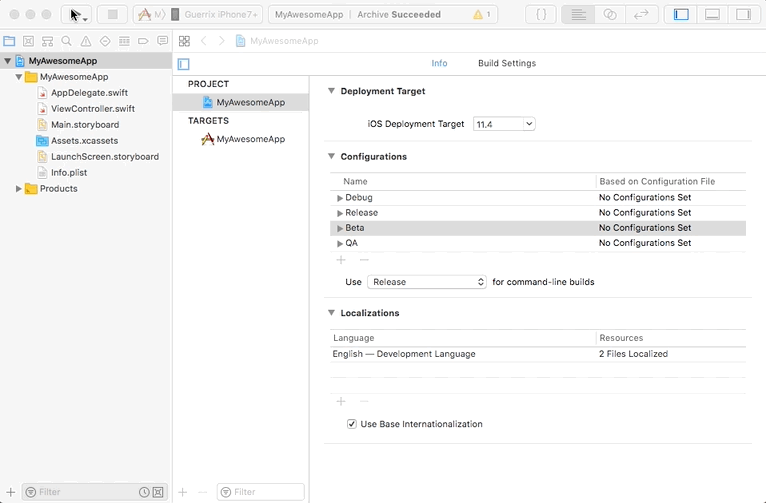Show the Project navigator folder icon
The image size is (766, 503).
click(9, 41)
